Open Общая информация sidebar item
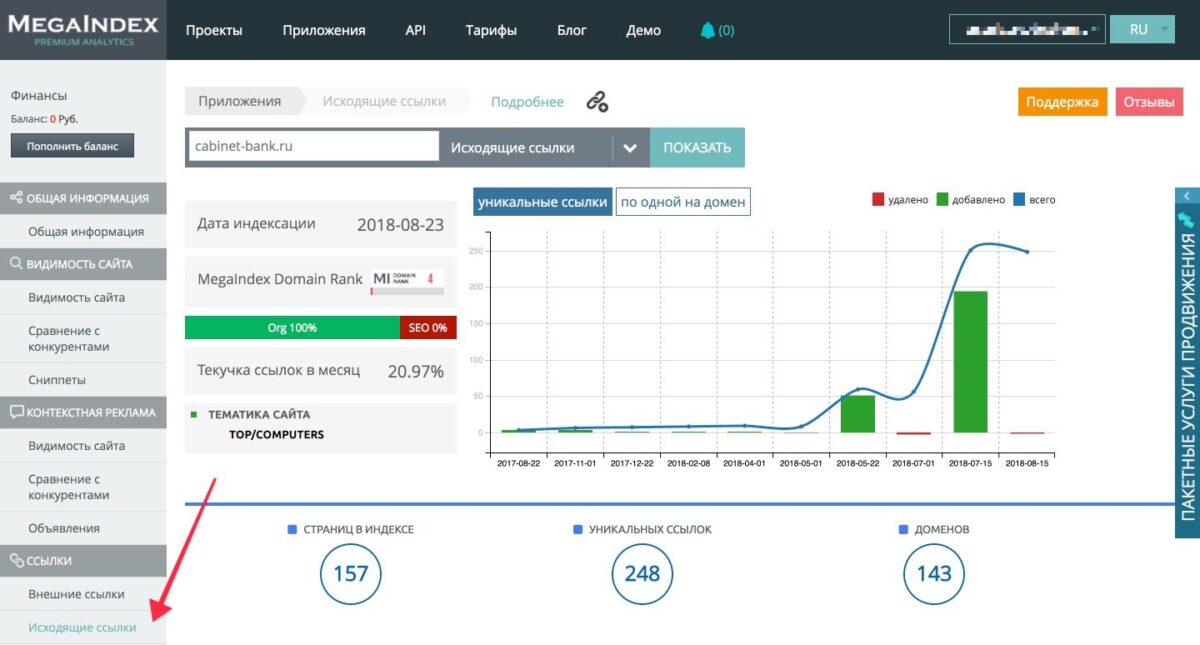The height and width of the screenshot is (645, 1200). pos(86,231)
